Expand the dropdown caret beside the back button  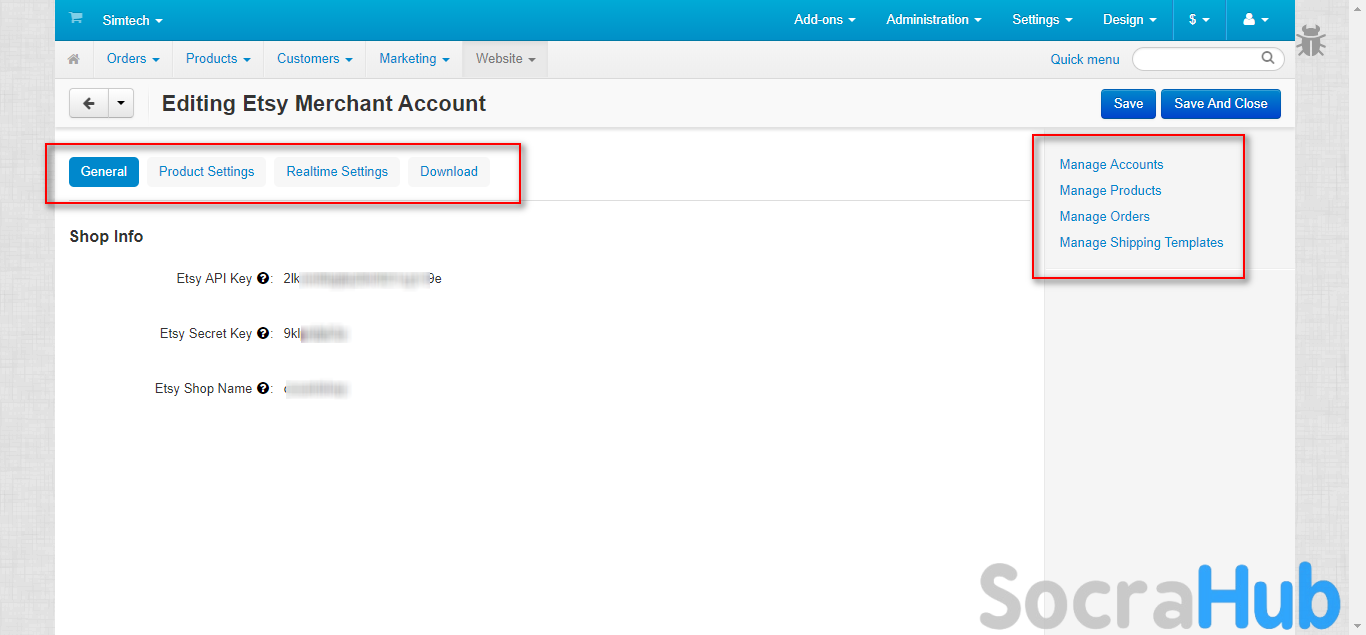coord(121,103)
